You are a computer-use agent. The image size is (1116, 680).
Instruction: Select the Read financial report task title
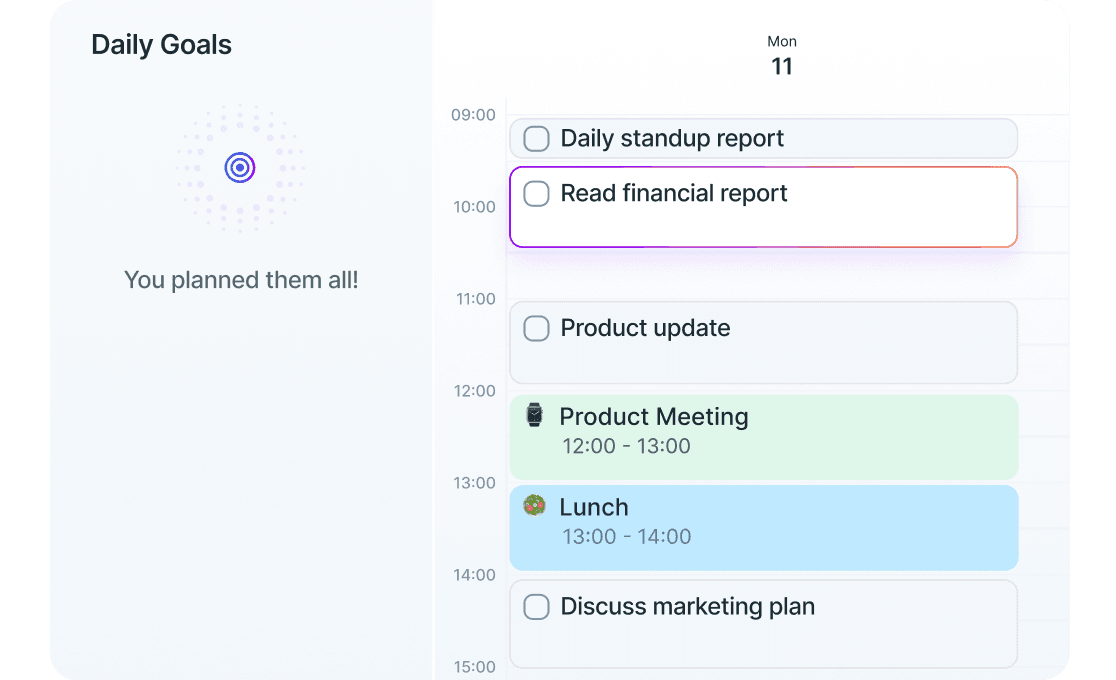(x=674, y=194)
